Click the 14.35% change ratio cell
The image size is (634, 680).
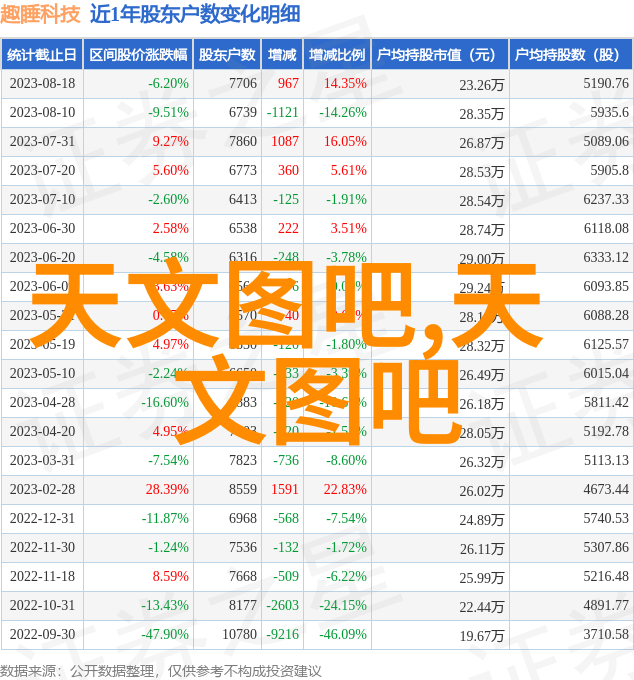[x=346, y=83]
